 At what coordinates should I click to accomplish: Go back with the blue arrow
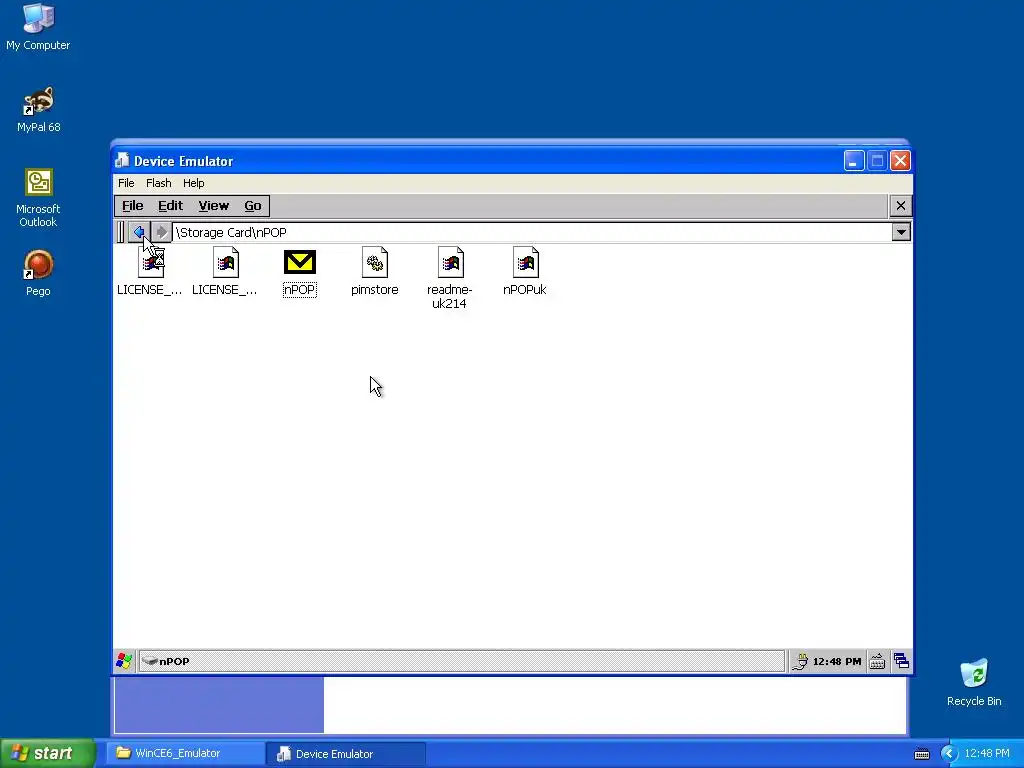[138, 232]
